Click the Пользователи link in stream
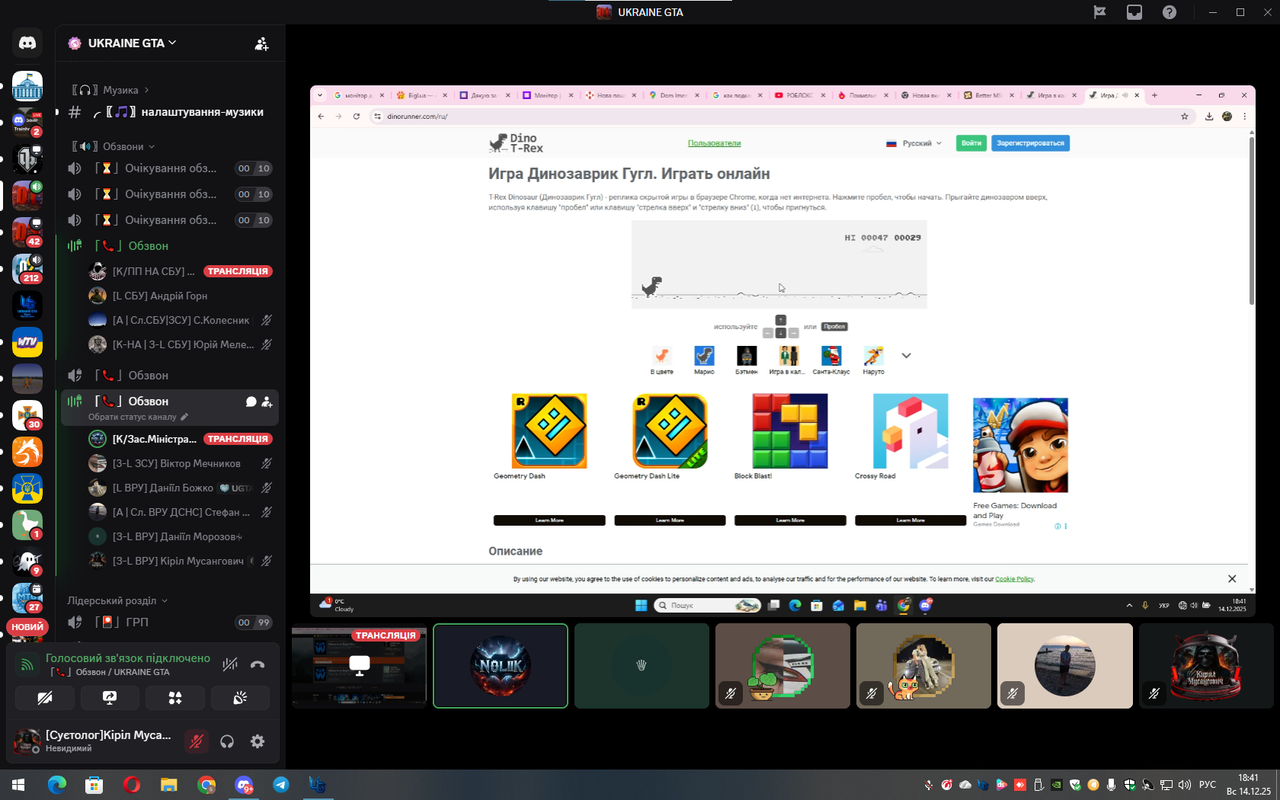This screenshot has width=1280, height=800. (714, 143)
